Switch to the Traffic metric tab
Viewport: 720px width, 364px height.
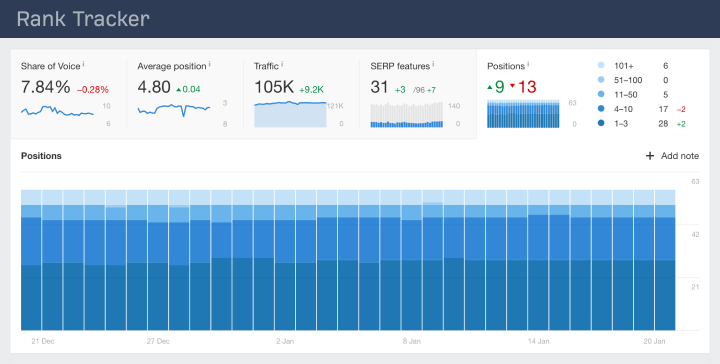(x=301, y=94)
